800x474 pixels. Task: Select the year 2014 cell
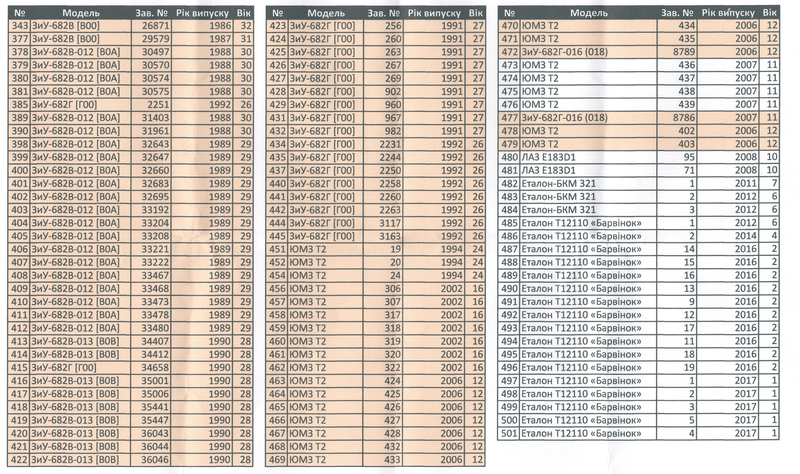click(728, 236)
